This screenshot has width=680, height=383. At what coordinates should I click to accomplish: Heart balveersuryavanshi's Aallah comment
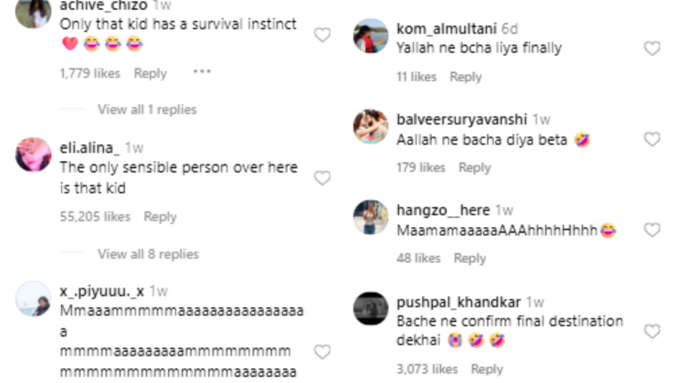point(652,139)
